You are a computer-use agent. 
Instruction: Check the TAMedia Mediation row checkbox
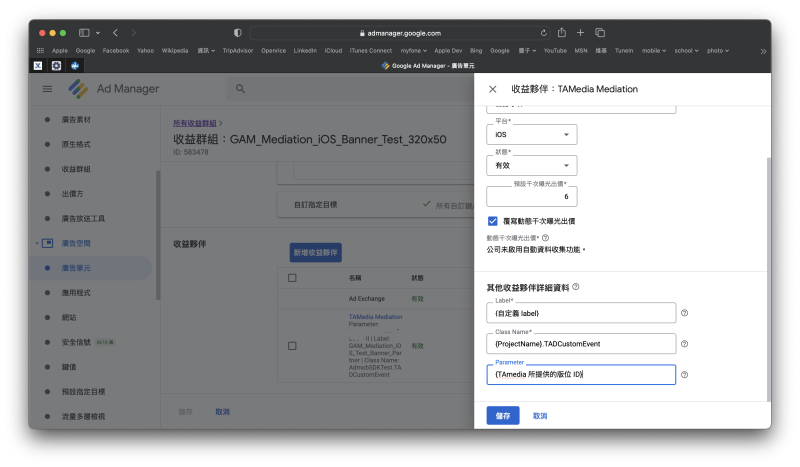point(292,346)
